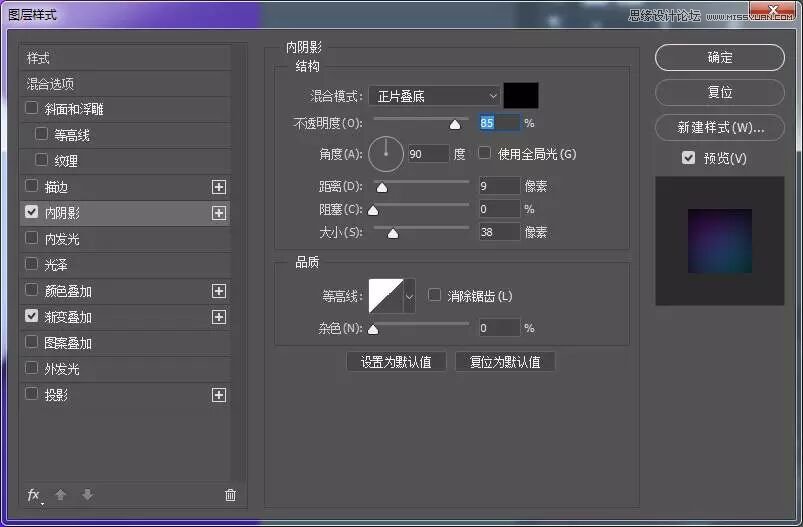Click the move effect down arrow
Image resolution: width=803 pixels, height=527 pixels.
(88, 494)
